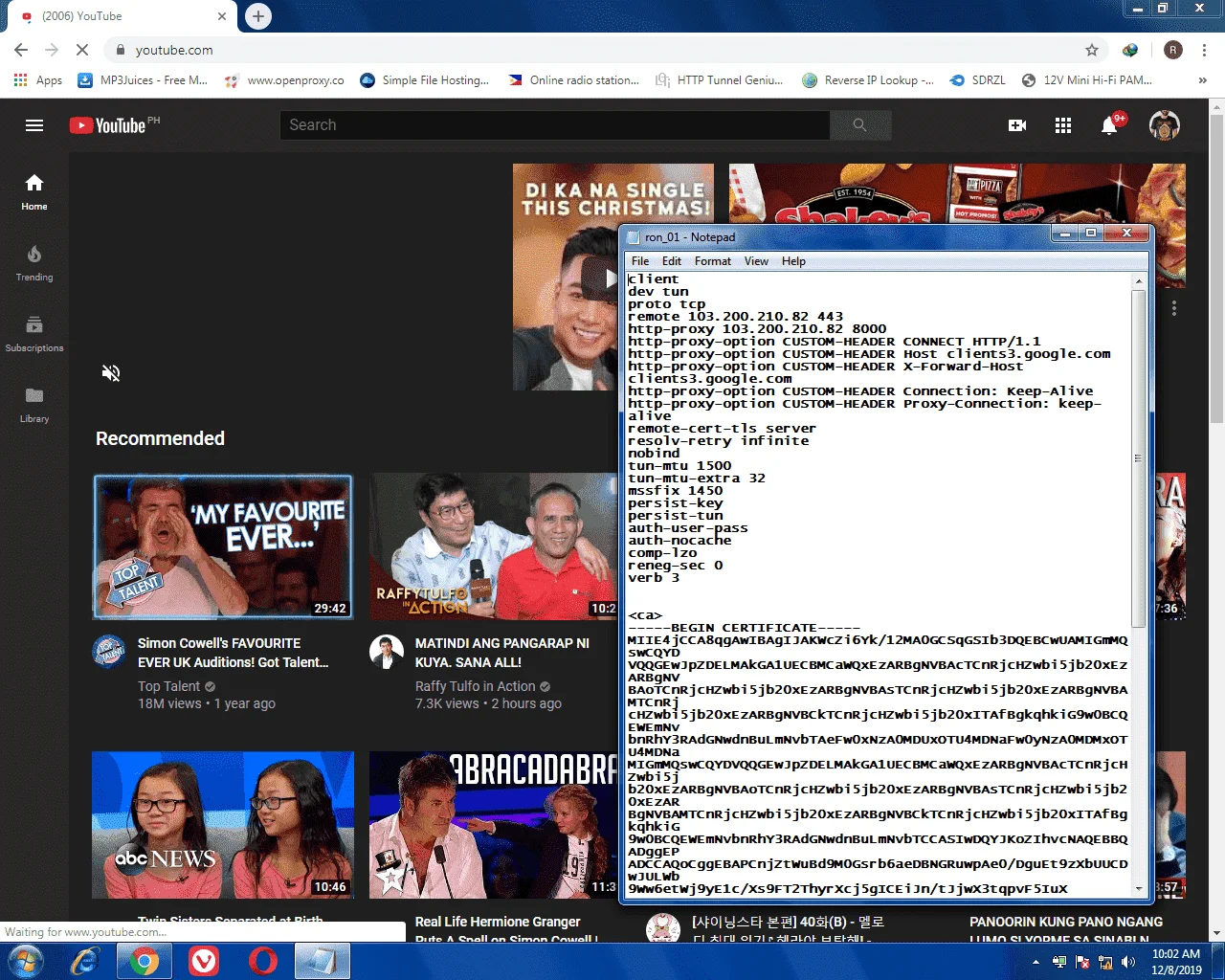The image size is (1225, 980).
Task: Open Notepad Help menu
Action: click(793, 261)
